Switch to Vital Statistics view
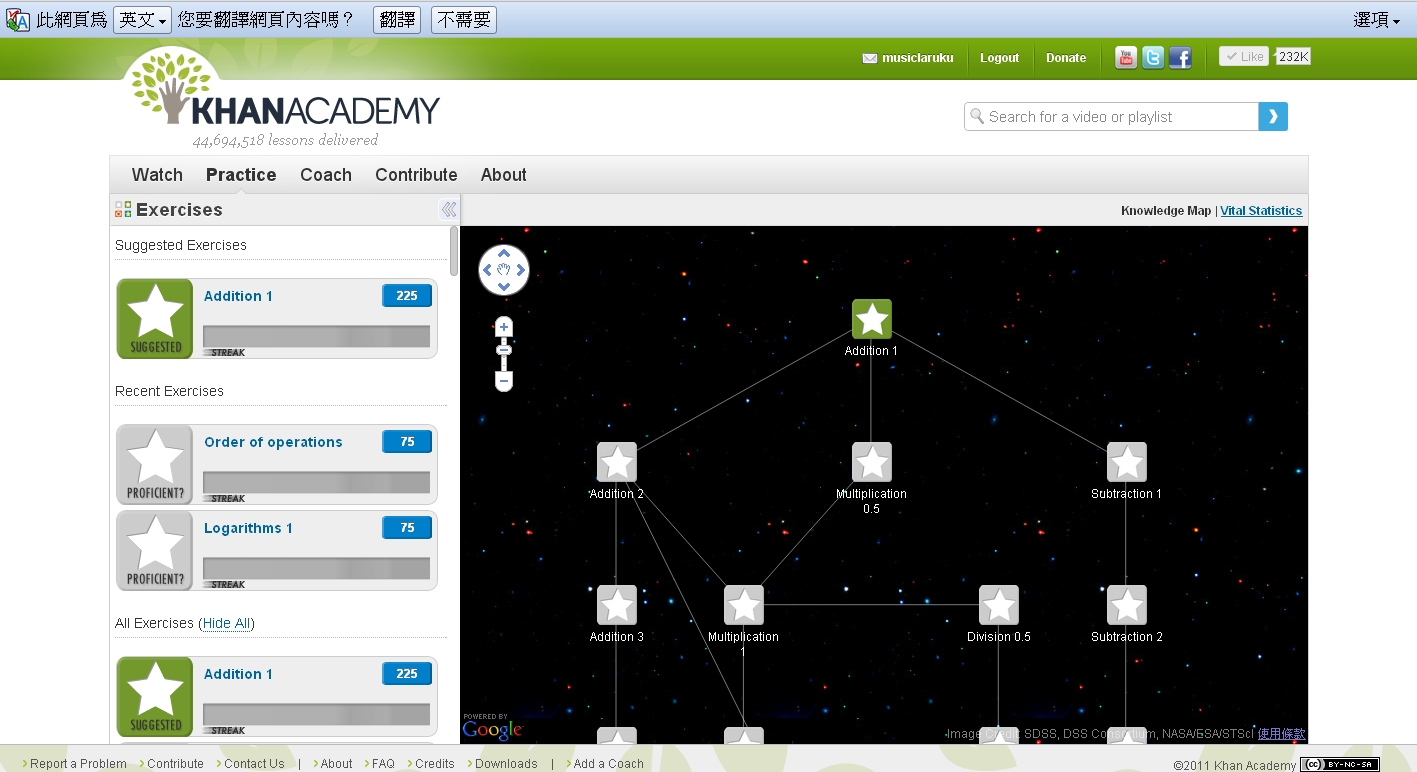This screenshot has width=1417, height=772. 1261,211
